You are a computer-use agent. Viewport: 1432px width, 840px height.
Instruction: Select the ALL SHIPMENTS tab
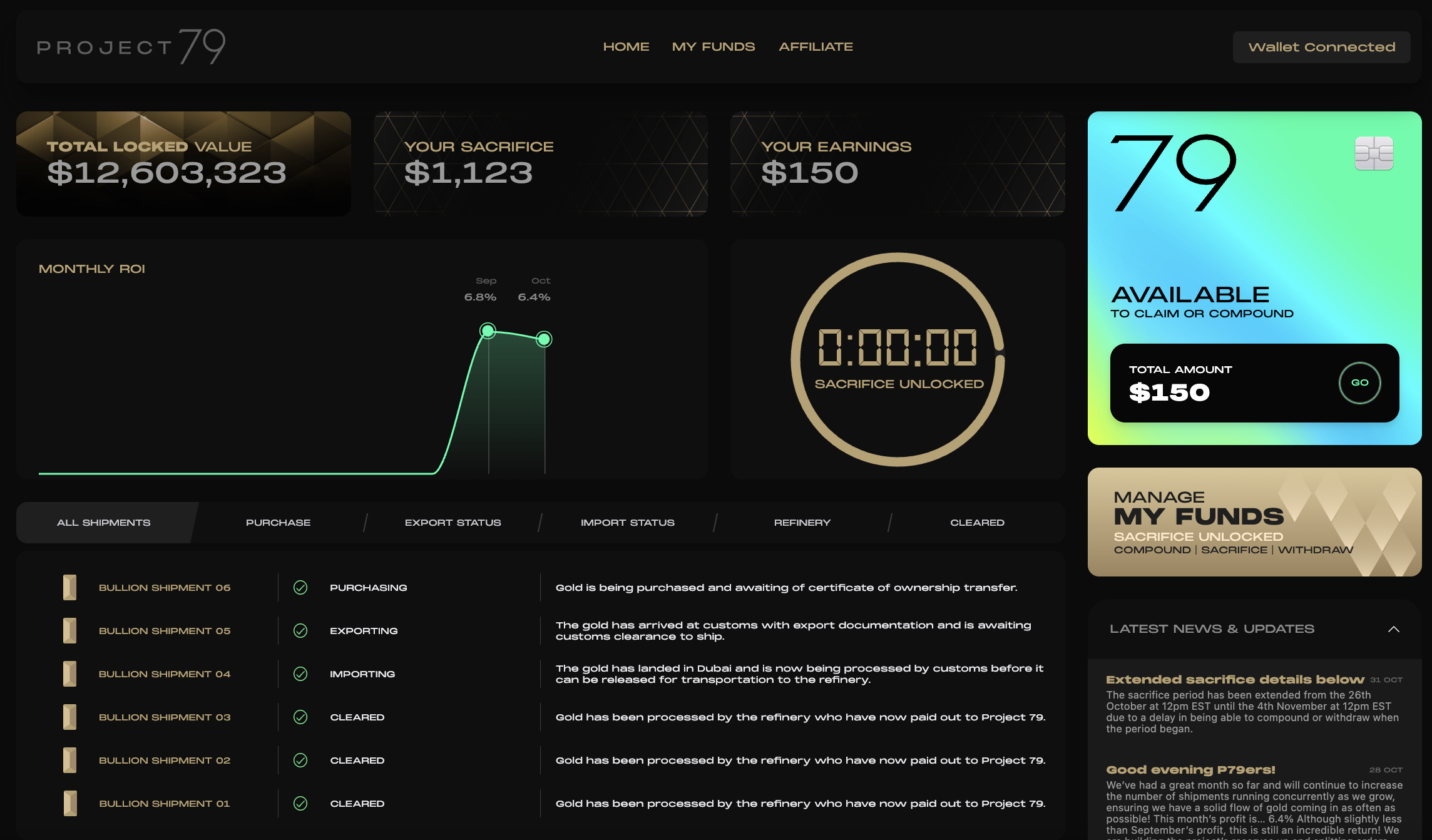[103, 522]
